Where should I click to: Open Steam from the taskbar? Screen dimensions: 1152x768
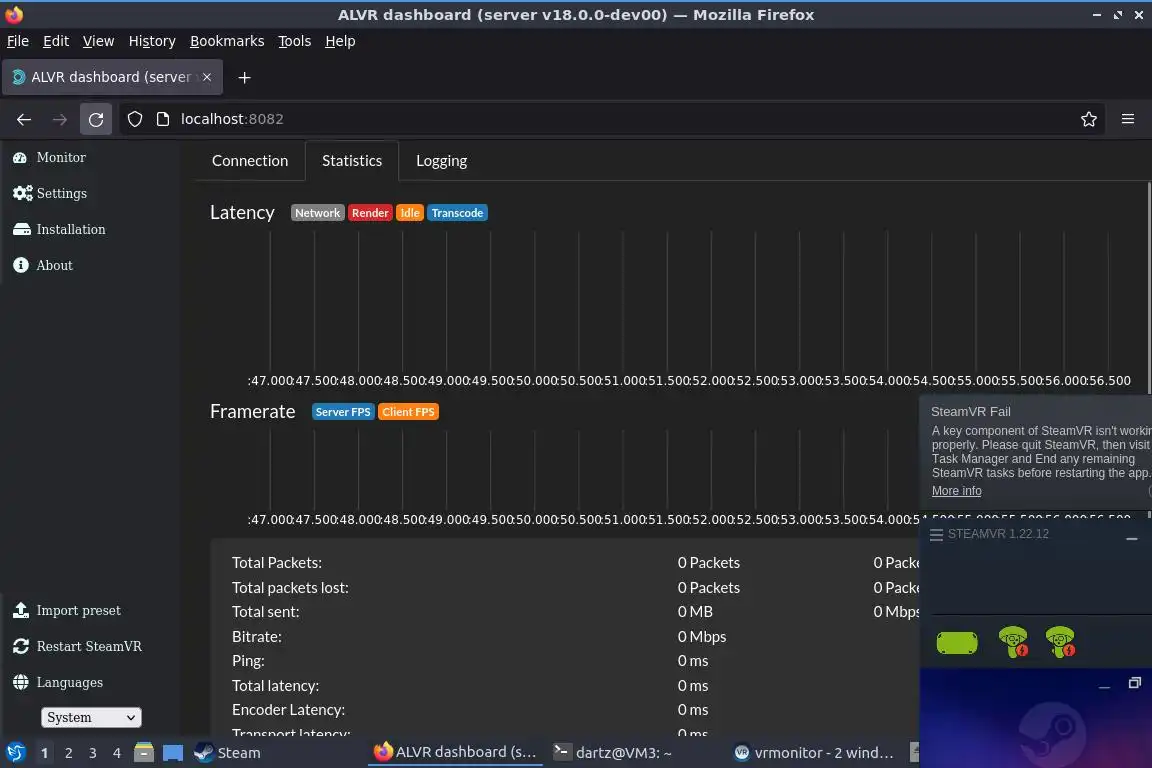tap(227, 753)
